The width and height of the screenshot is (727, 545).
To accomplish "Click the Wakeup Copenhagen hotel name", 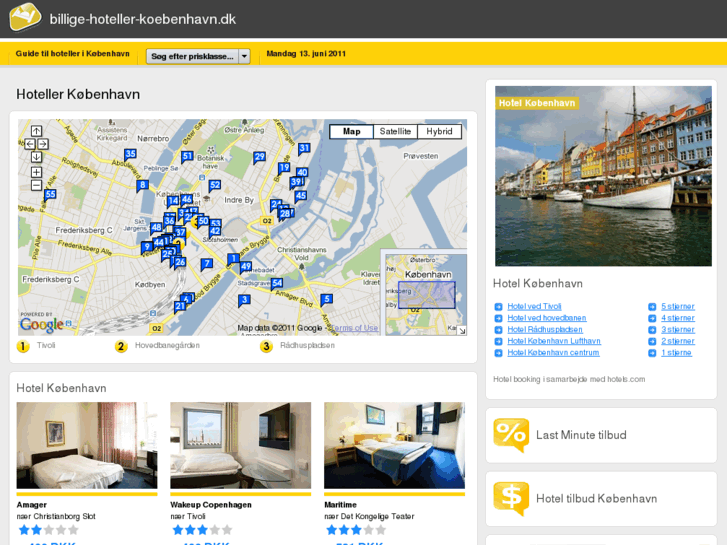I will point(211,505).
